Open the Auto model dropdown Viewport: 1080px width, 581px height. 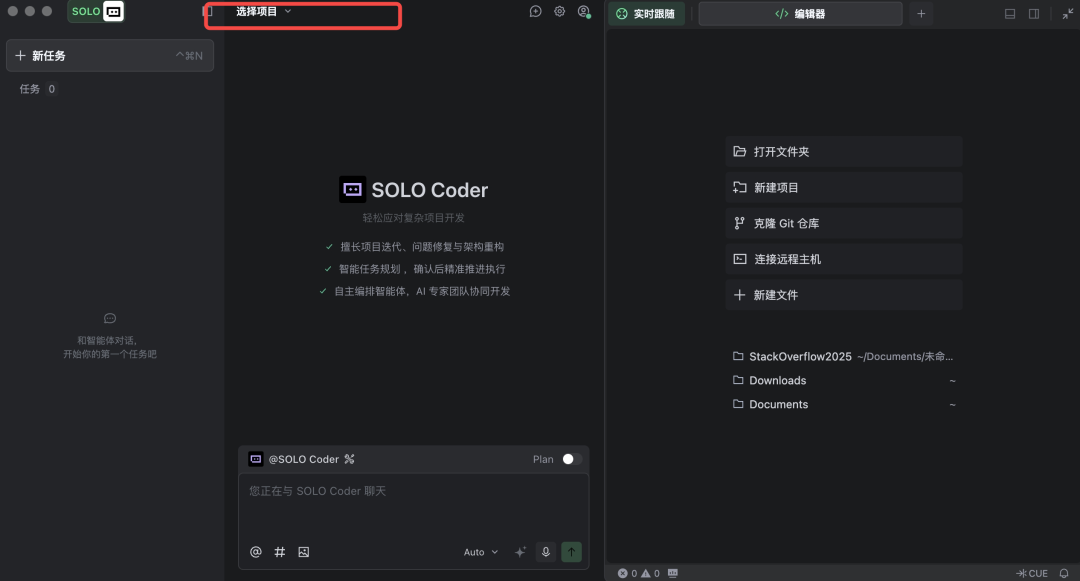481,552
